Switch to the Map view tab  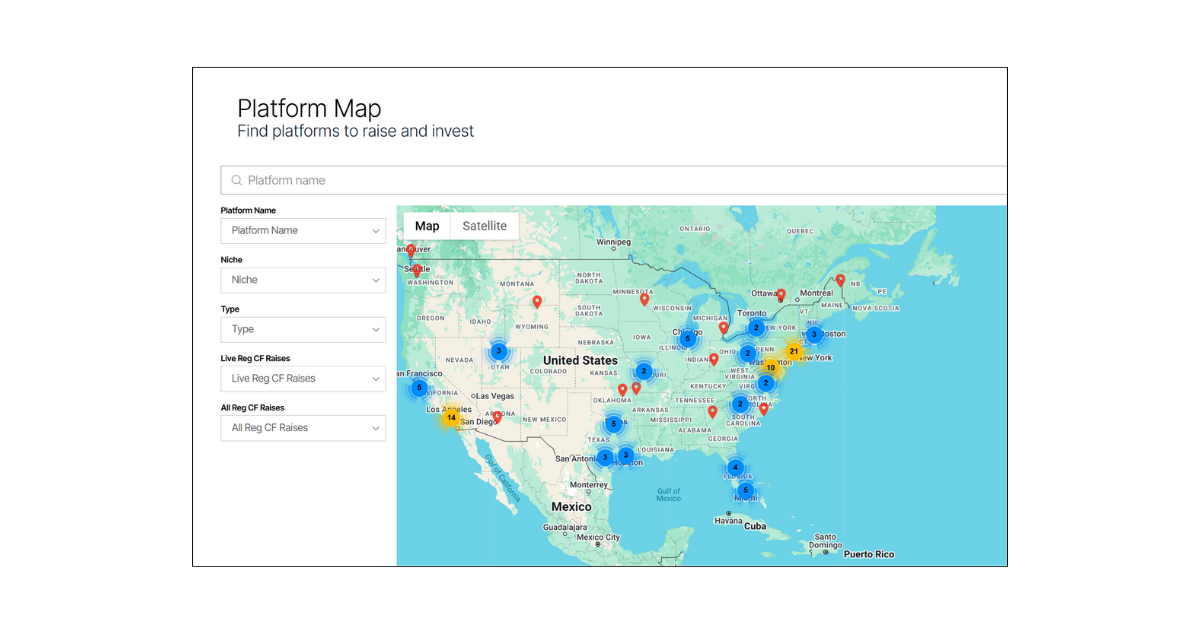point(427,226)
